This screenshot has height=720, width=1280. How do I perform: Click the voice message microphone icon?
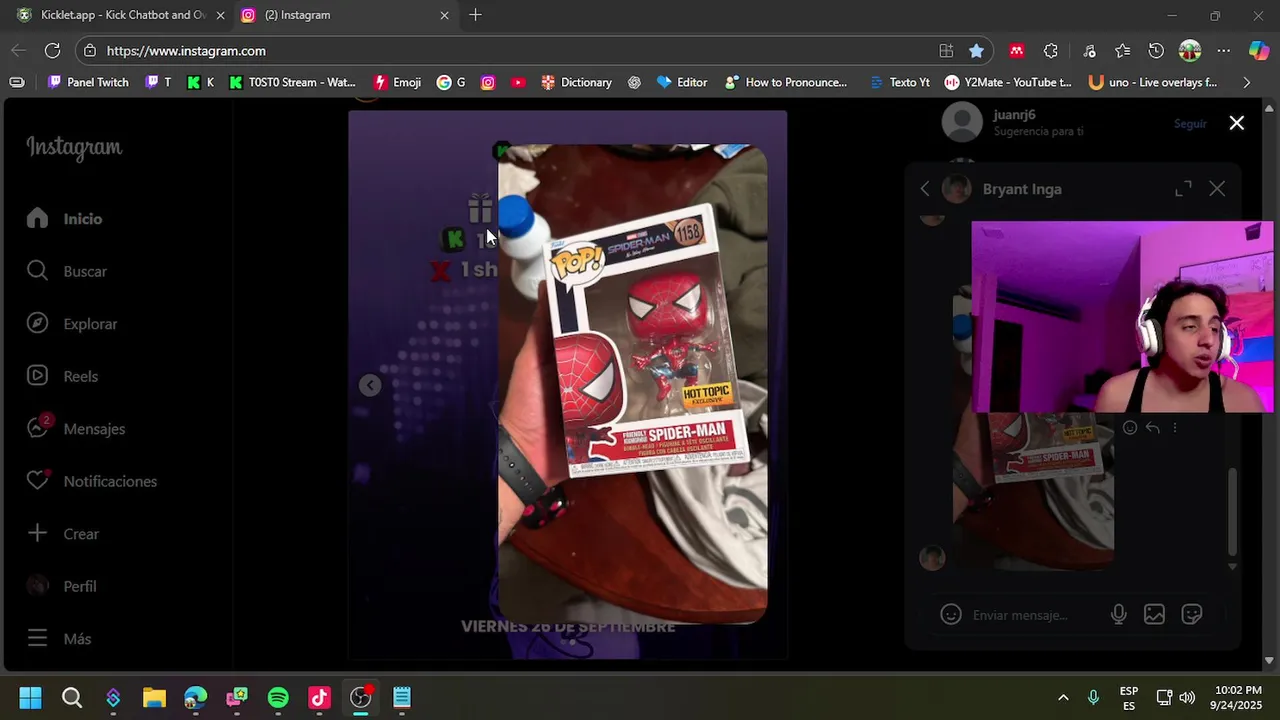1119,615
